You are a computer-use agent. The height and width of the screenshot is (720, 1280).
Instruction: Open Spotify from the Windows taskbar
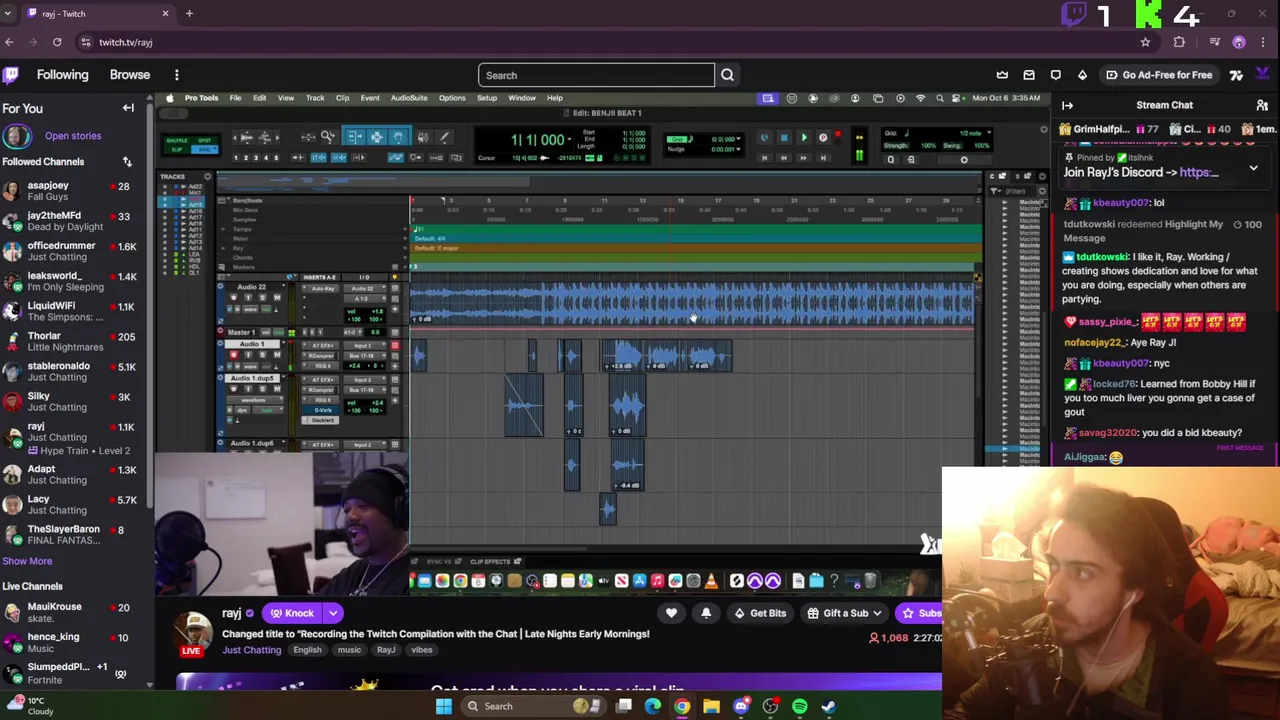799,706
